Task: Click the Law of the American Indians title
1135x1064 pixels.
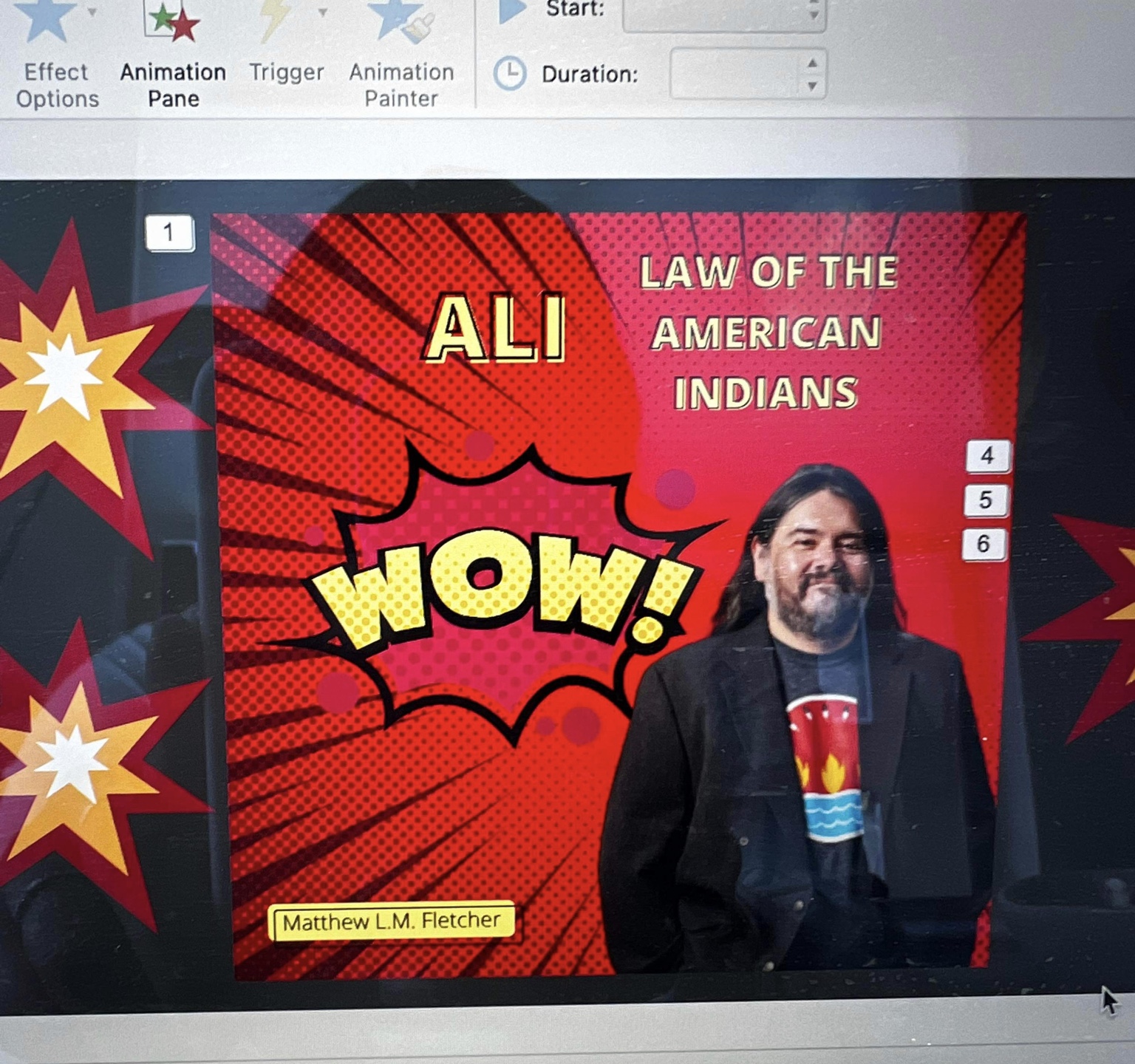Action: pos(767,332)
